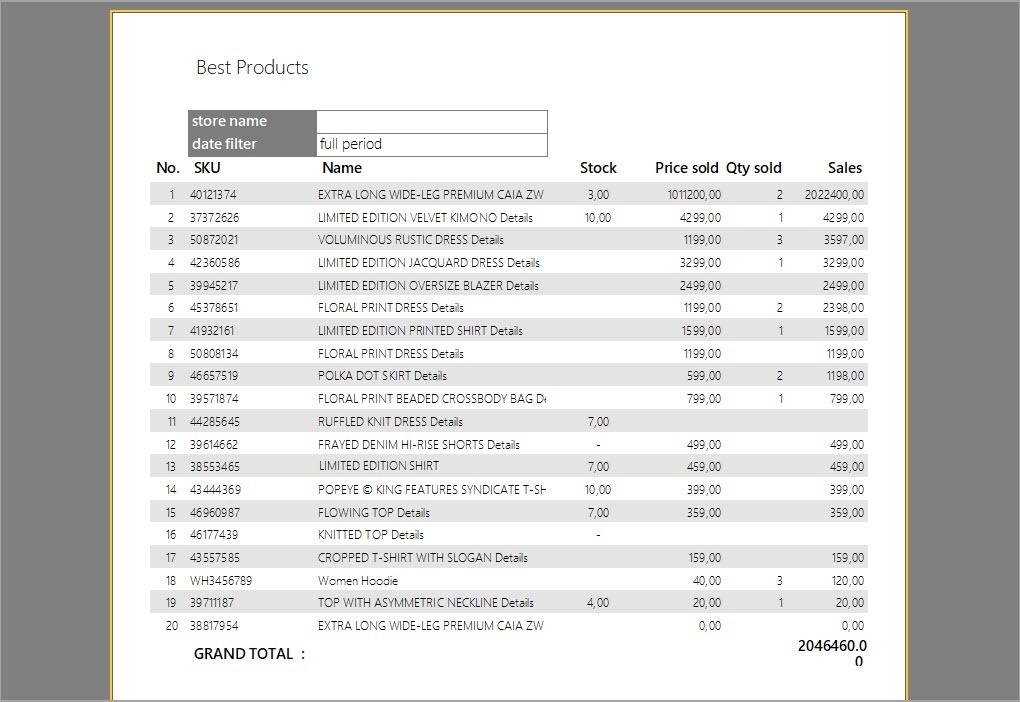1020x702 pixels.
Task: Click the empty store name field
Action: tap(431, 121)
